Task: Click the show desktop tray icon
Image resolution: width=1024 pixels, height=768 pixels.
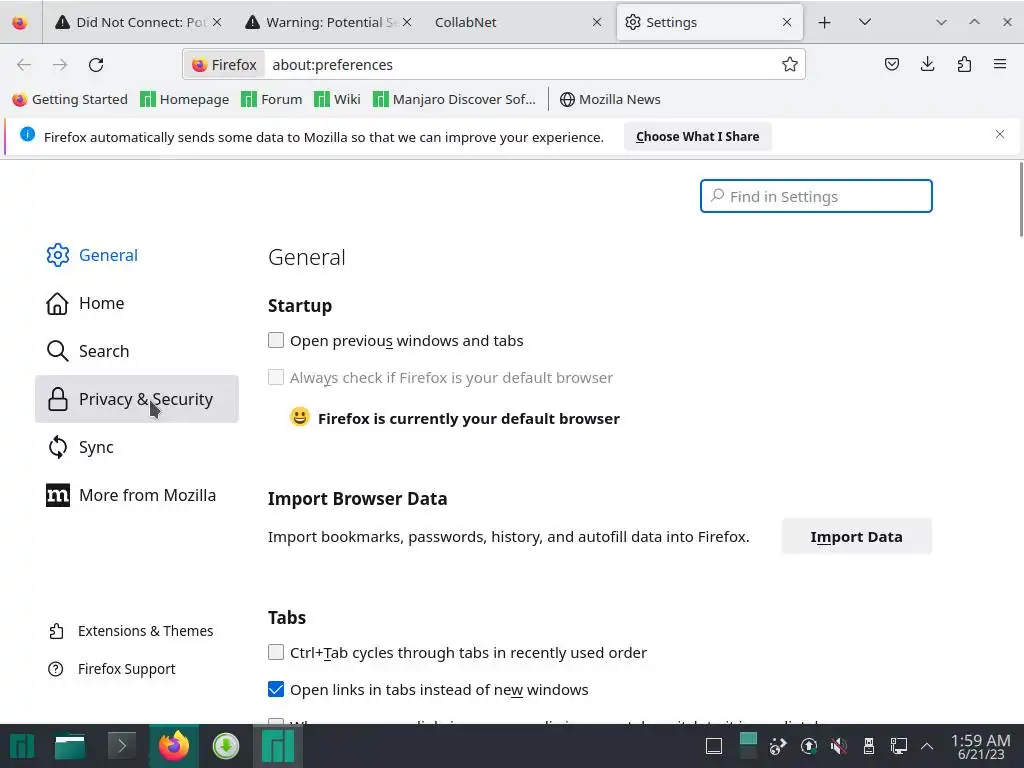Action: click(x=714, y=746)
